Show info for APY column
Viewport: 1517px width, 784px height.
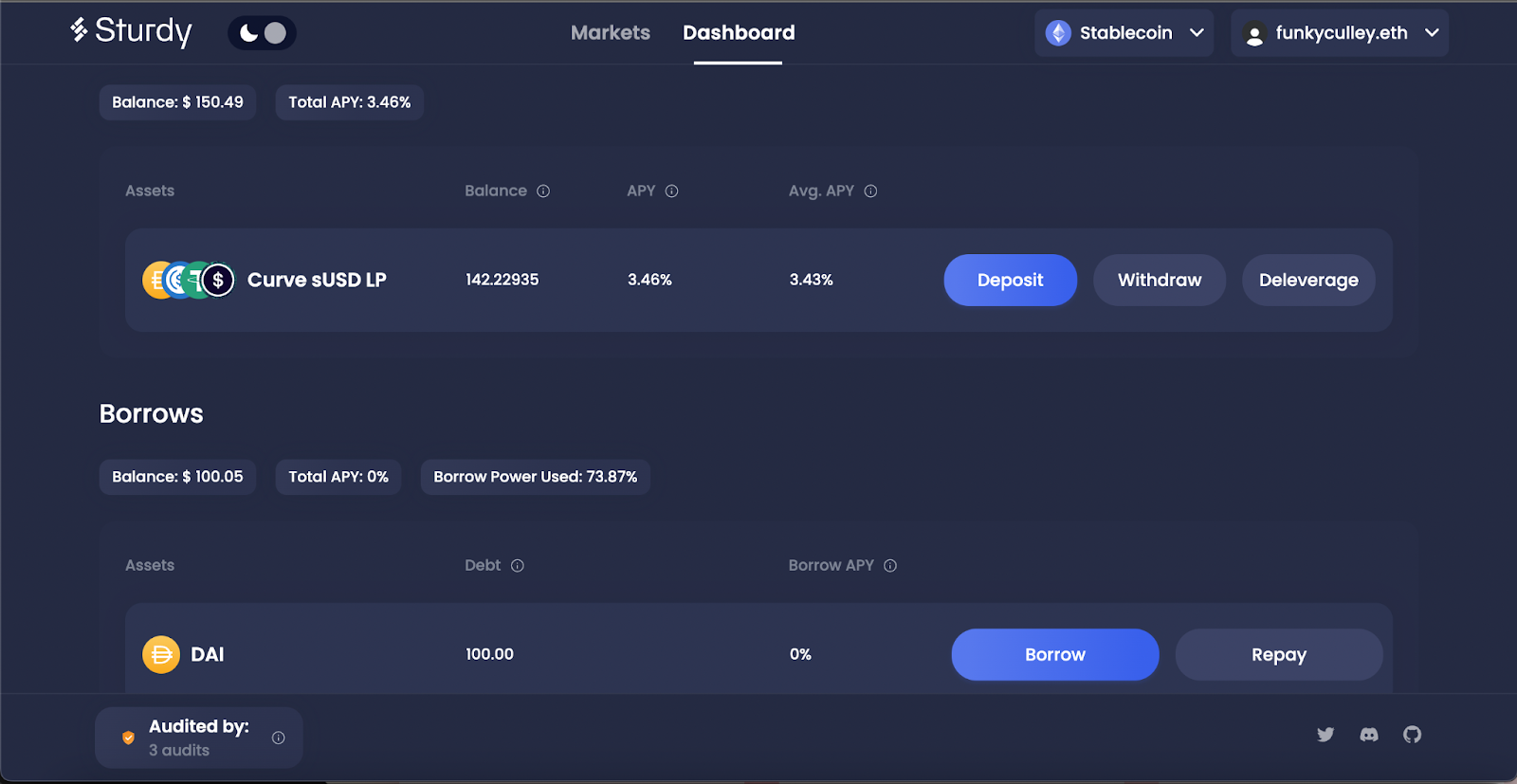click(671, 191)
